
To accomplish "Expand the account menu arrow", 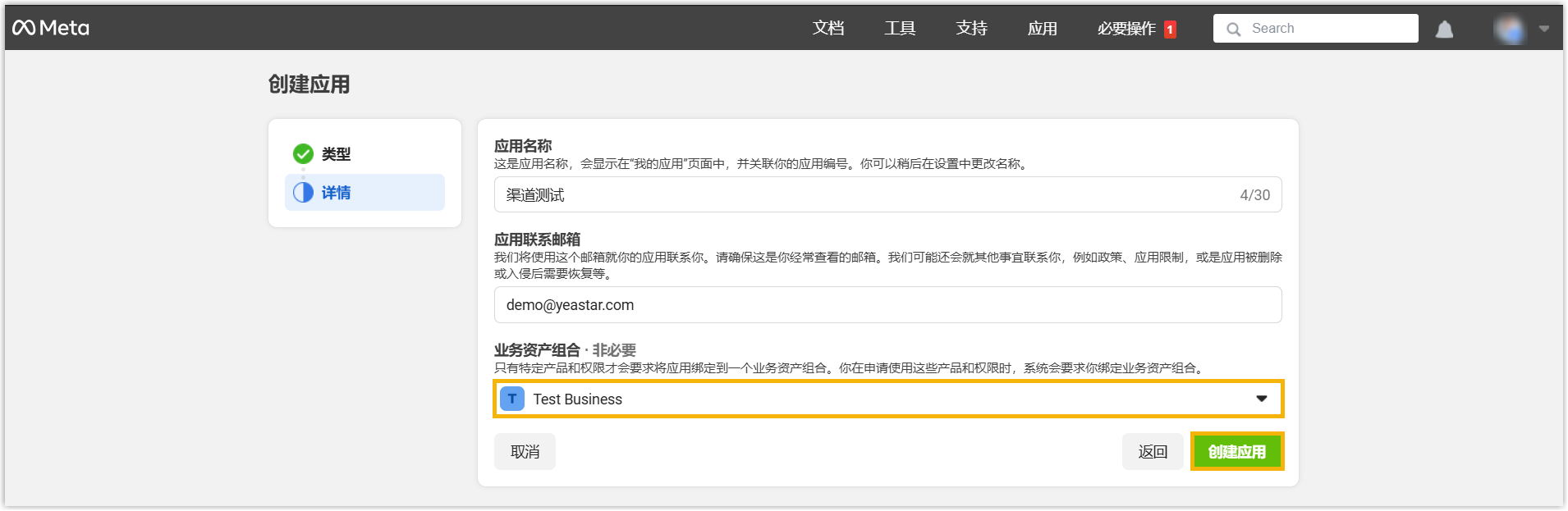I will pos(1544,29).
